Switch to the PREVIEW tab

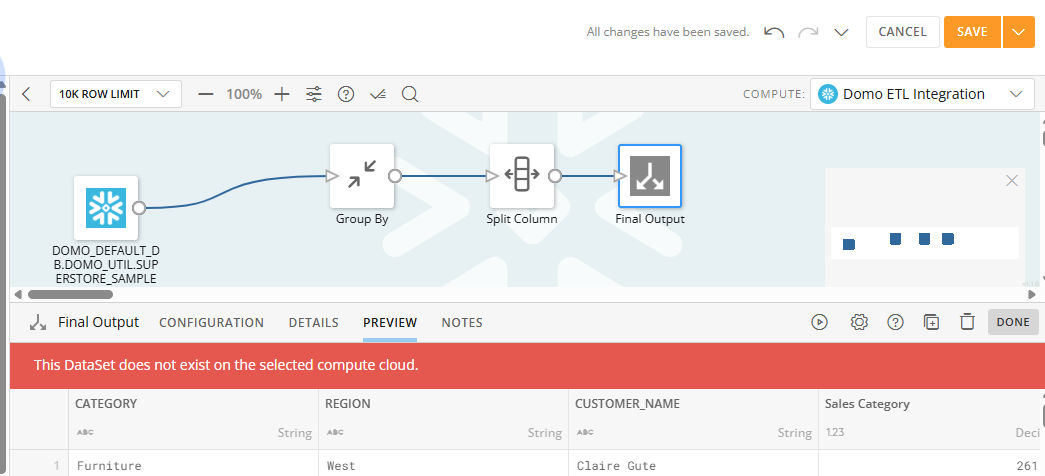click(390, 323)
